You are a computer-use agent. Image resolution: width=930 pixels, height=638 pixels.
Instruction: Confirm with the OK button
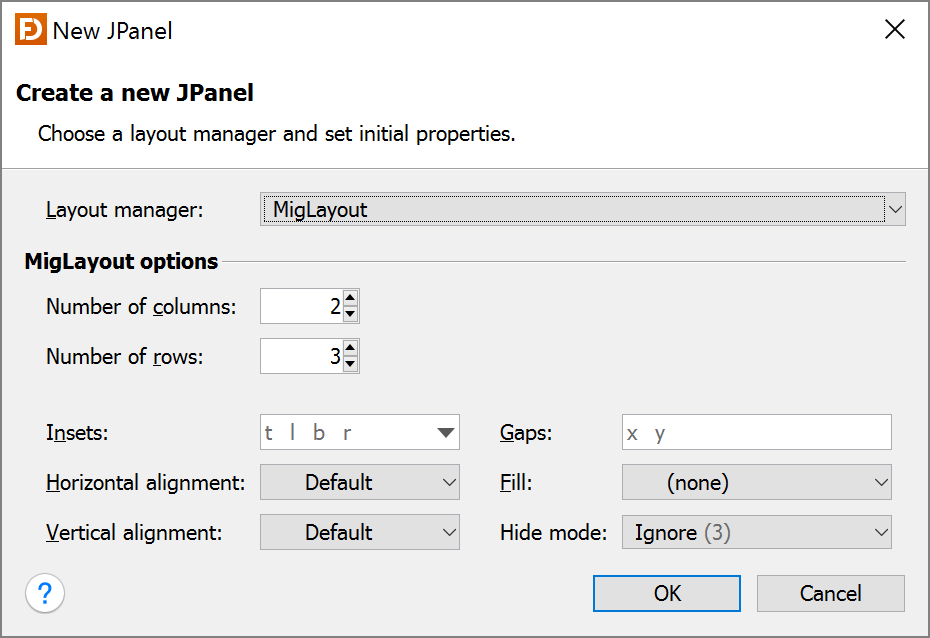667,593
